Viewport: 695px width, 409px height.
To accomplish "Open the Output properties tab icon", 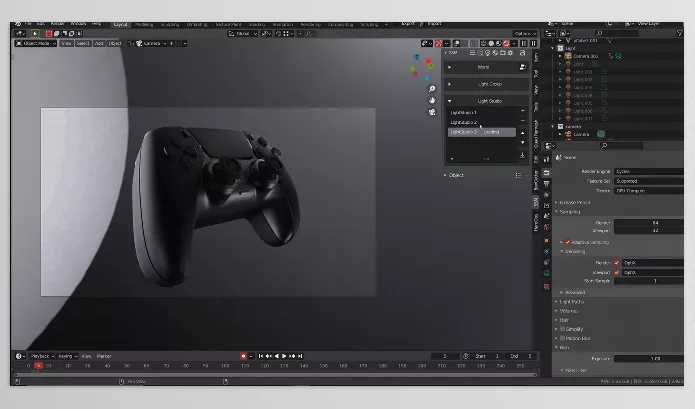I will point(547,183).
